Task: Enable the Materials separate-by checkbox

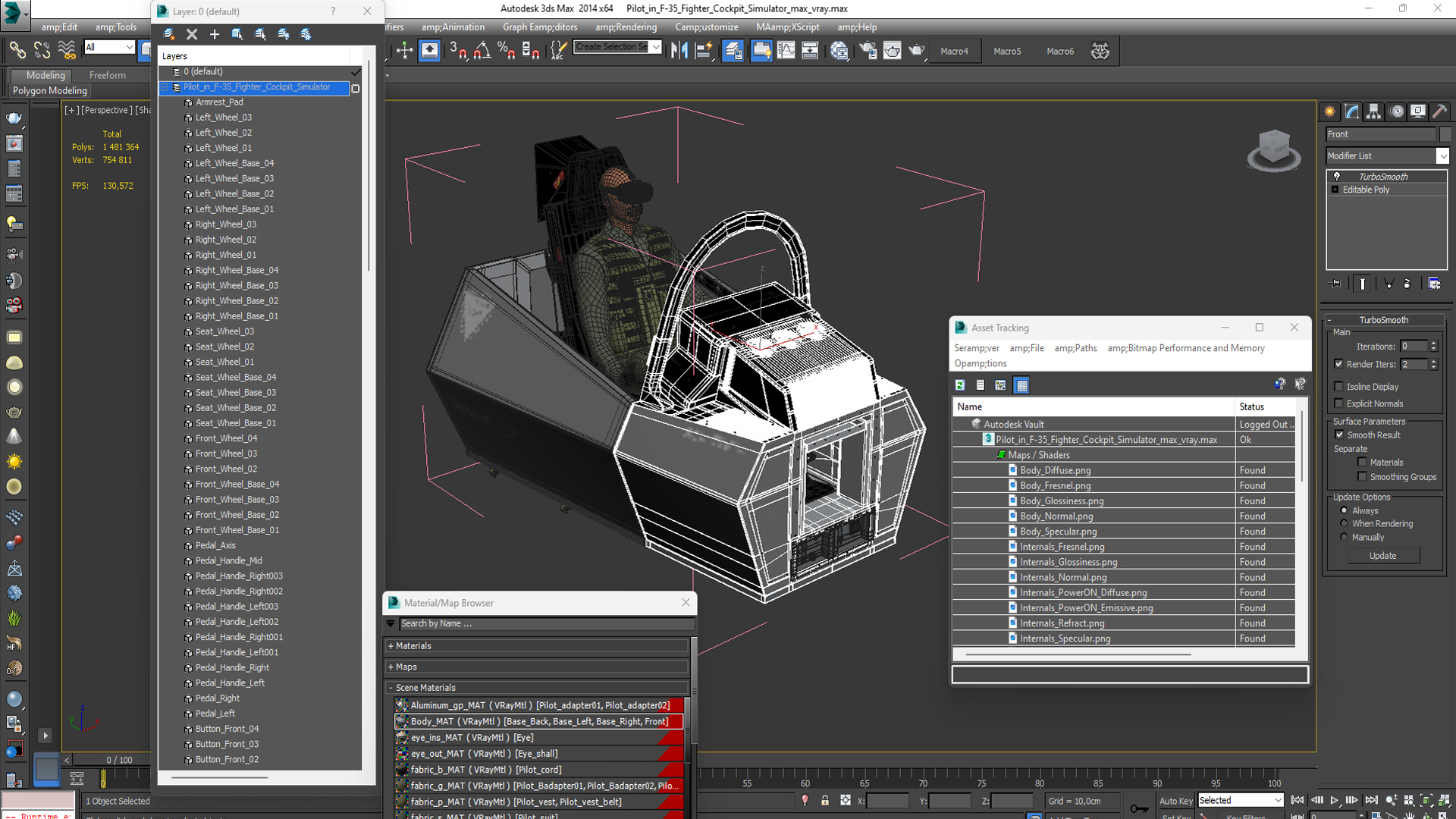Action: tap(1362, 462)
